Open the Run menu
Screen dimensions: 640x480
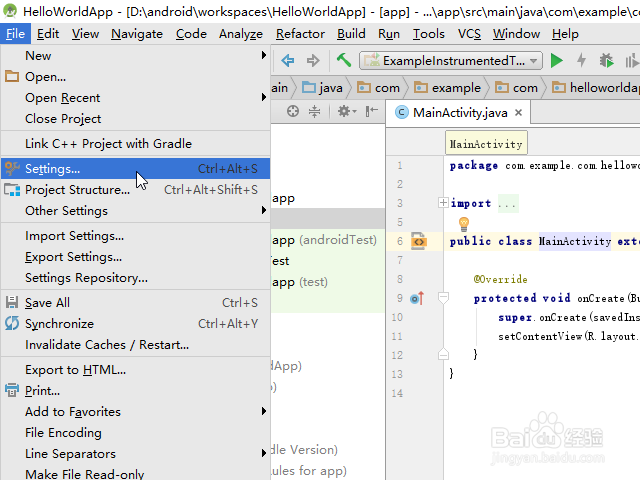pos(389,34)
